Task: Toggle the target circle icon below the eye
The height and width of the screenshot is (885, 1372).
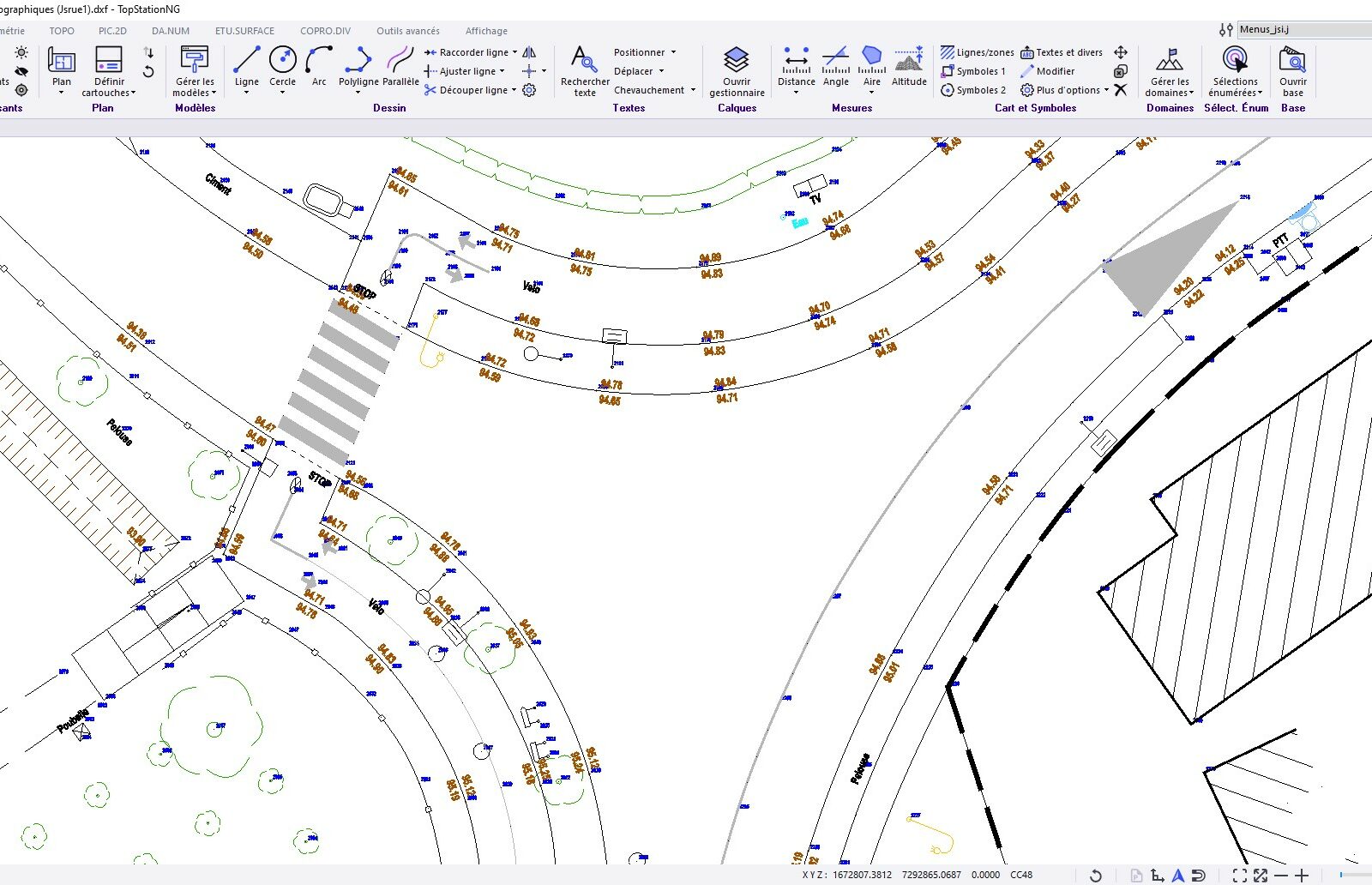Action: point(21,90)
